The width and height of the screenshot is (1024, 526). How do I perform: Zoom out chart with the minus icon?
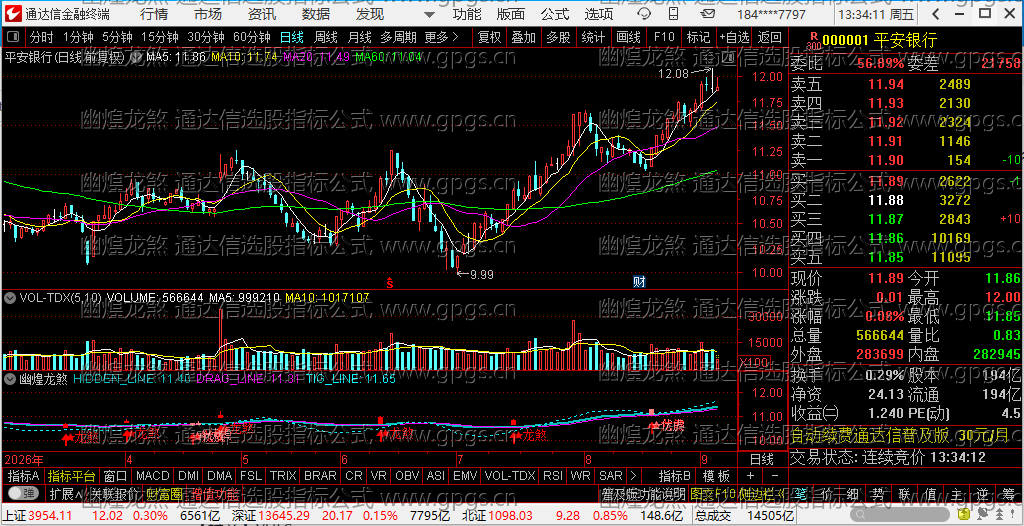point(775,474)
